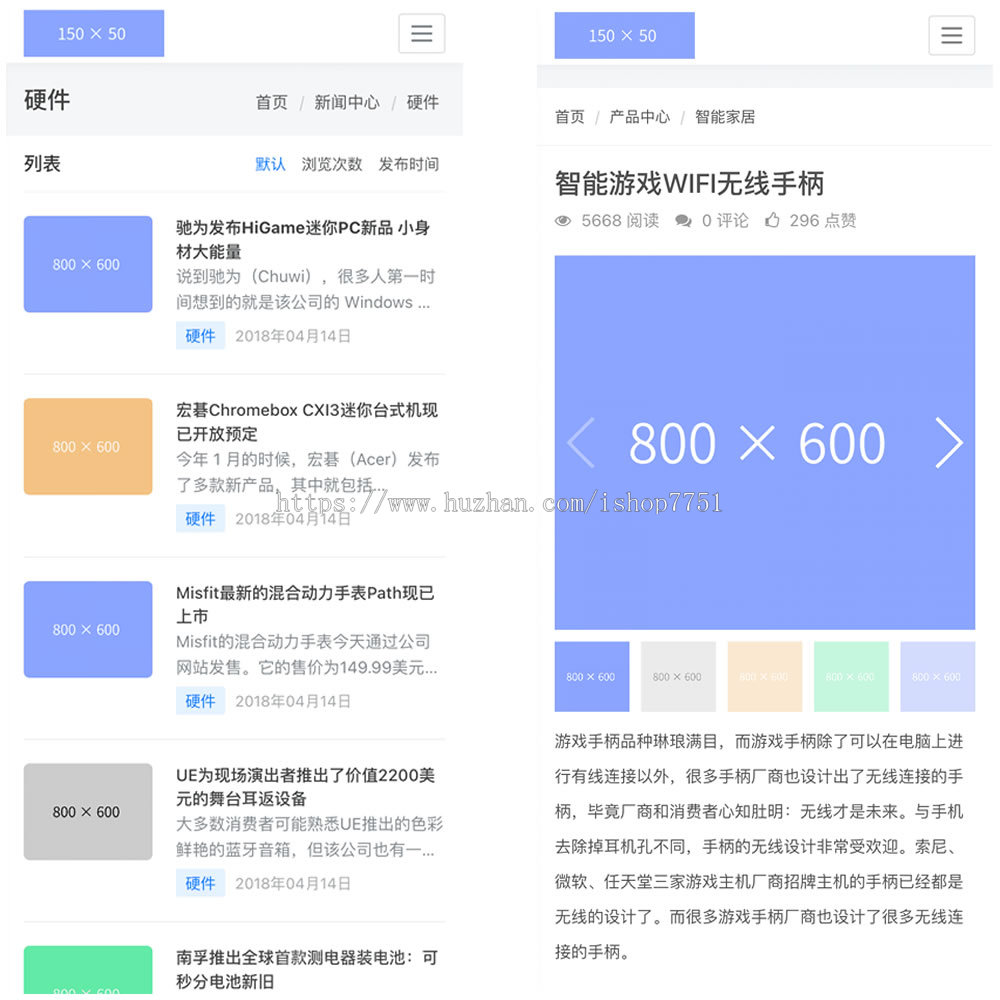Open 智能家居 breadcrumb link
Image resolution: width=1000 pixels, height=1000 pixels.
coord(725,117)
